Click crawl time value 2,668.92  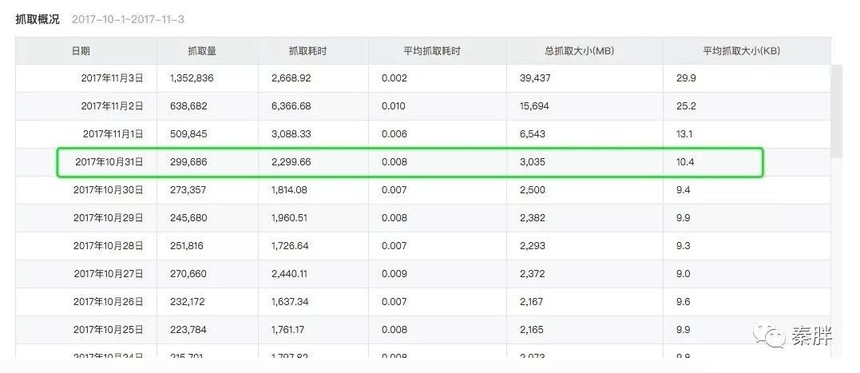click(x=291, y=78)
